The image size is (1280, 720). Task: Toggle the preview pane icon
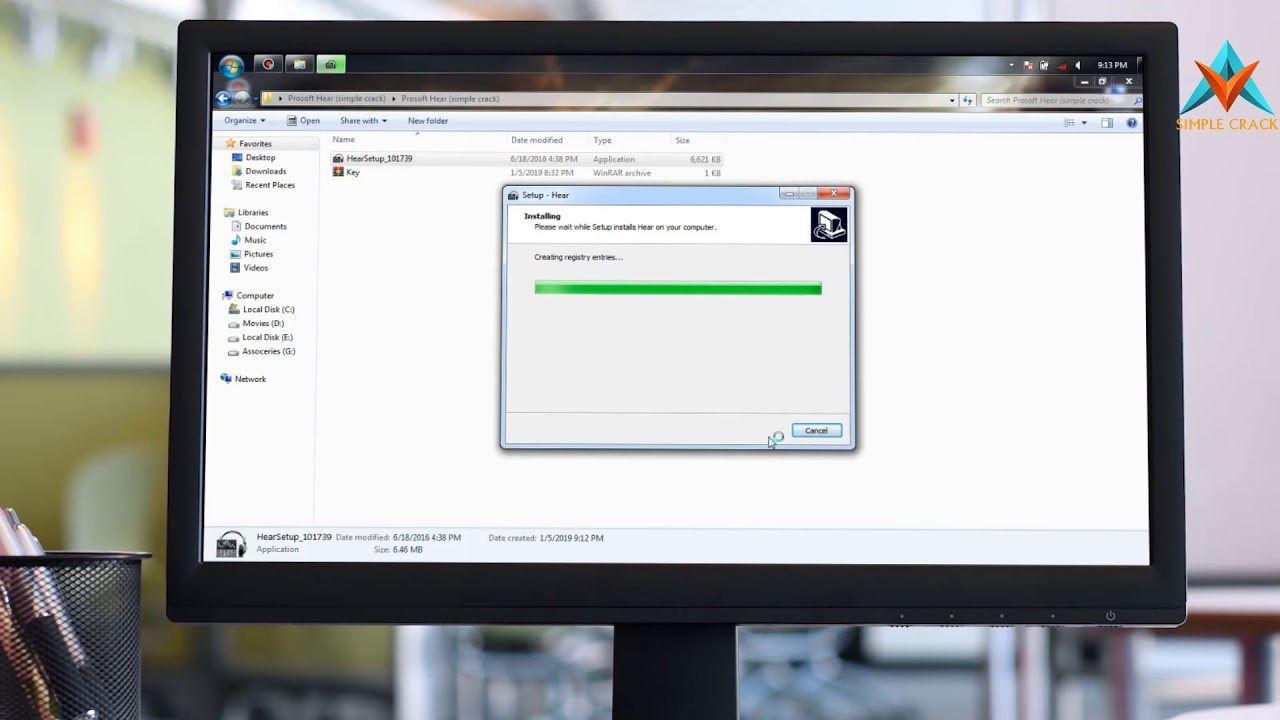tap(1107, 122)
